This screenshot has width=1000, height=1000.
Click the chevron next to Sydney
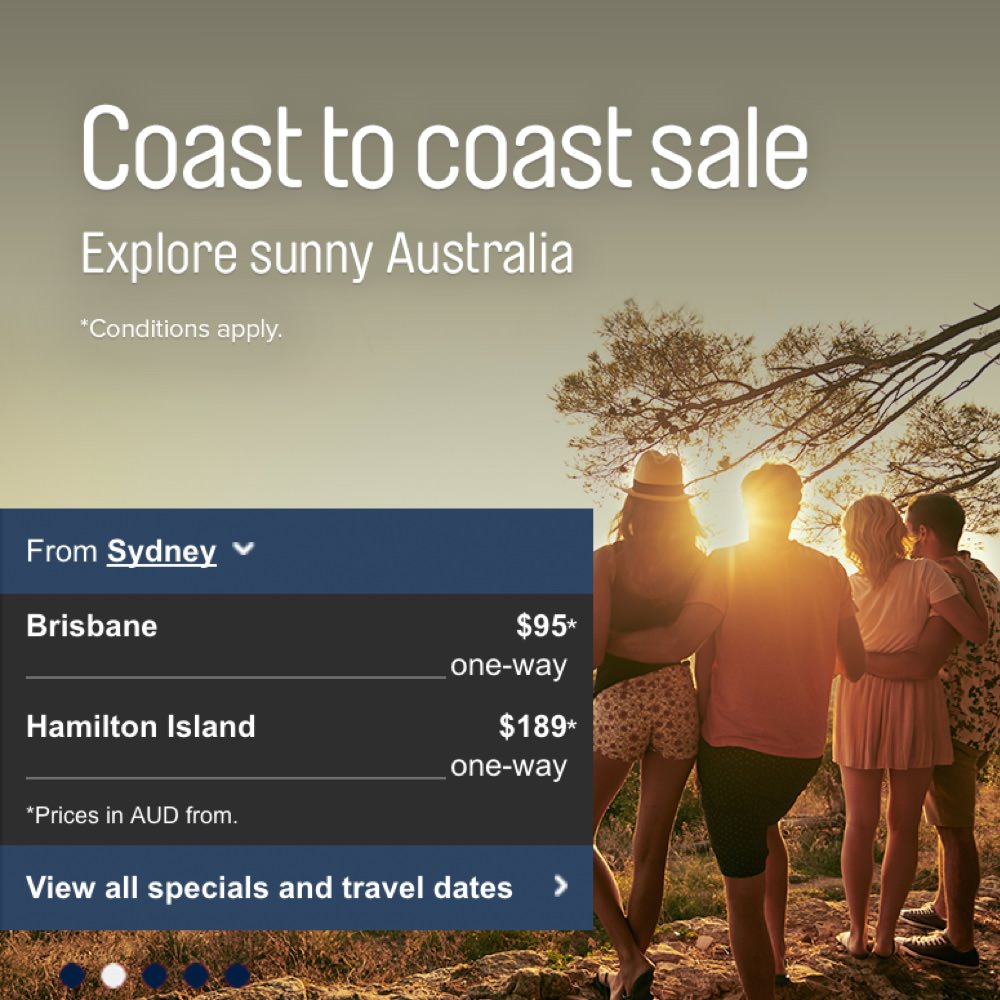[x=244, y=549]
